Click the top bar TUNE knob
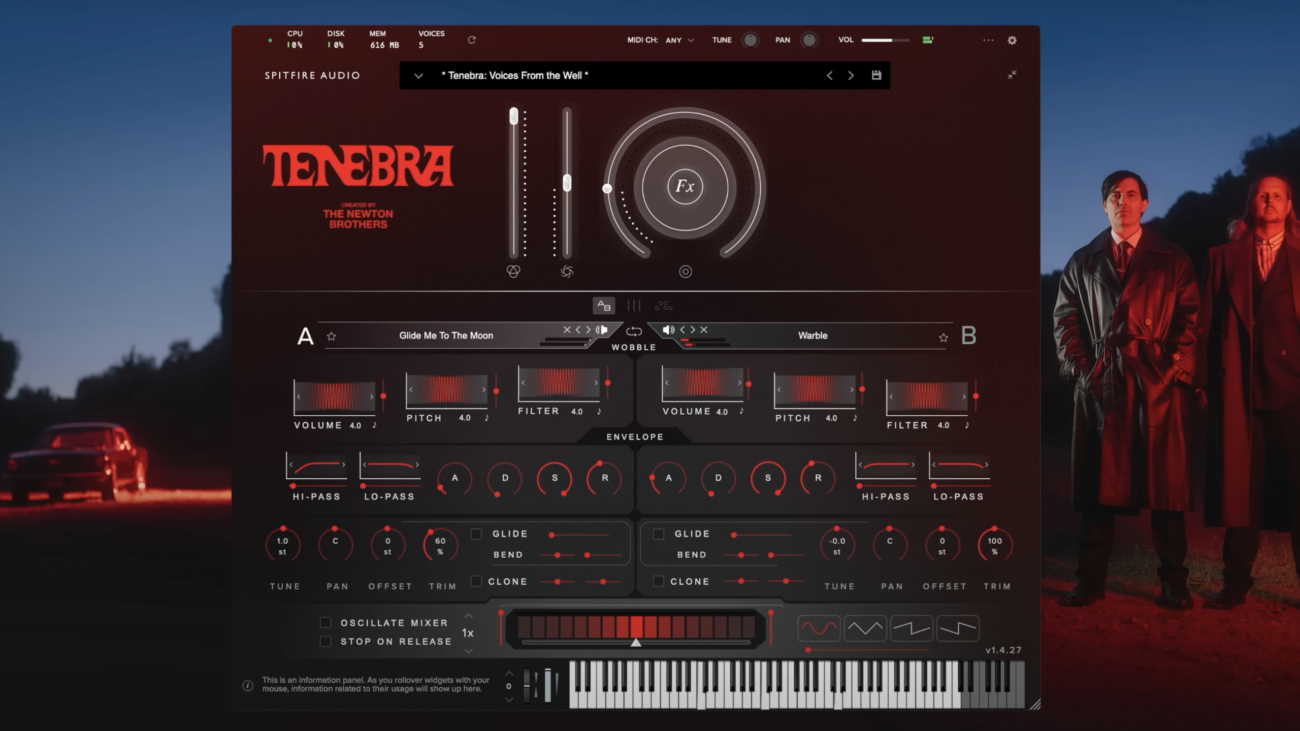 [750, 40]
